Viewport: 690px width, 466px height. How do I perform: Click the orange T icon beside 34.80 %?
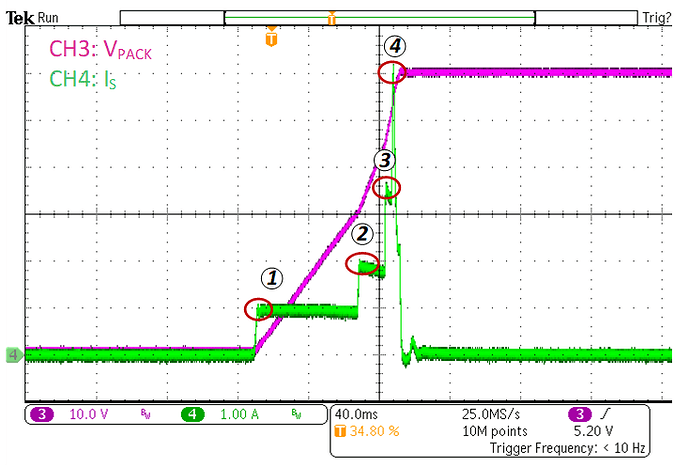click(x=340, y=431)
